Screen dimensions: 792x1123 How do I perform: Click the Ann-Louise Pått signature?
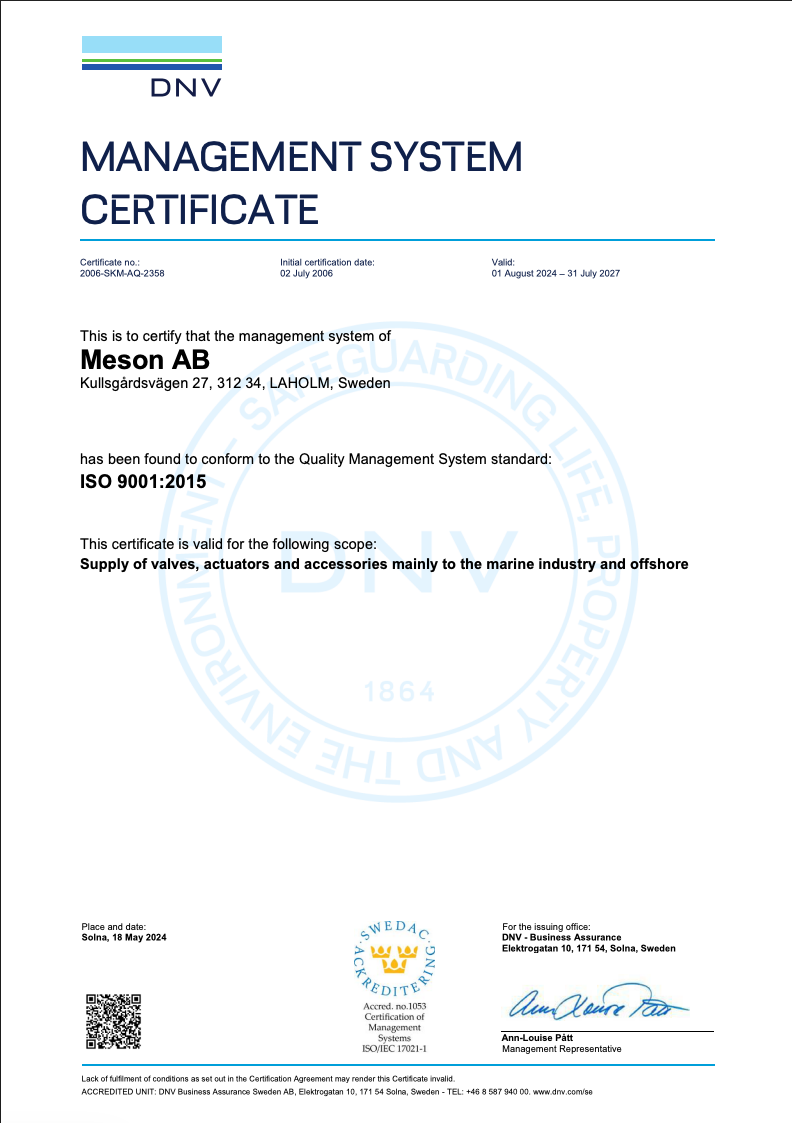[x=597, y=1003]
